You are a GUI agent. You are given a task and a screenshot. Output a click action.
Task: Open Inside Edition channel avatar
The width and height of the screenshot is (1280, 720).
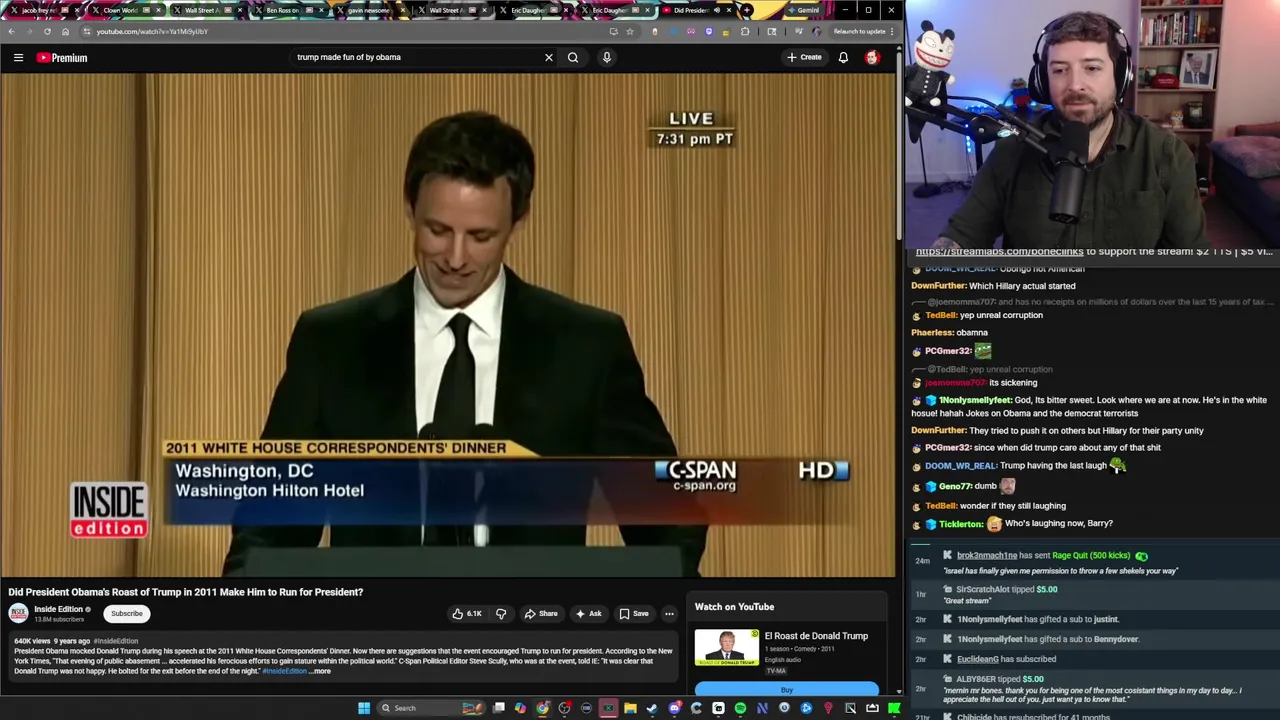coord(18,613)
